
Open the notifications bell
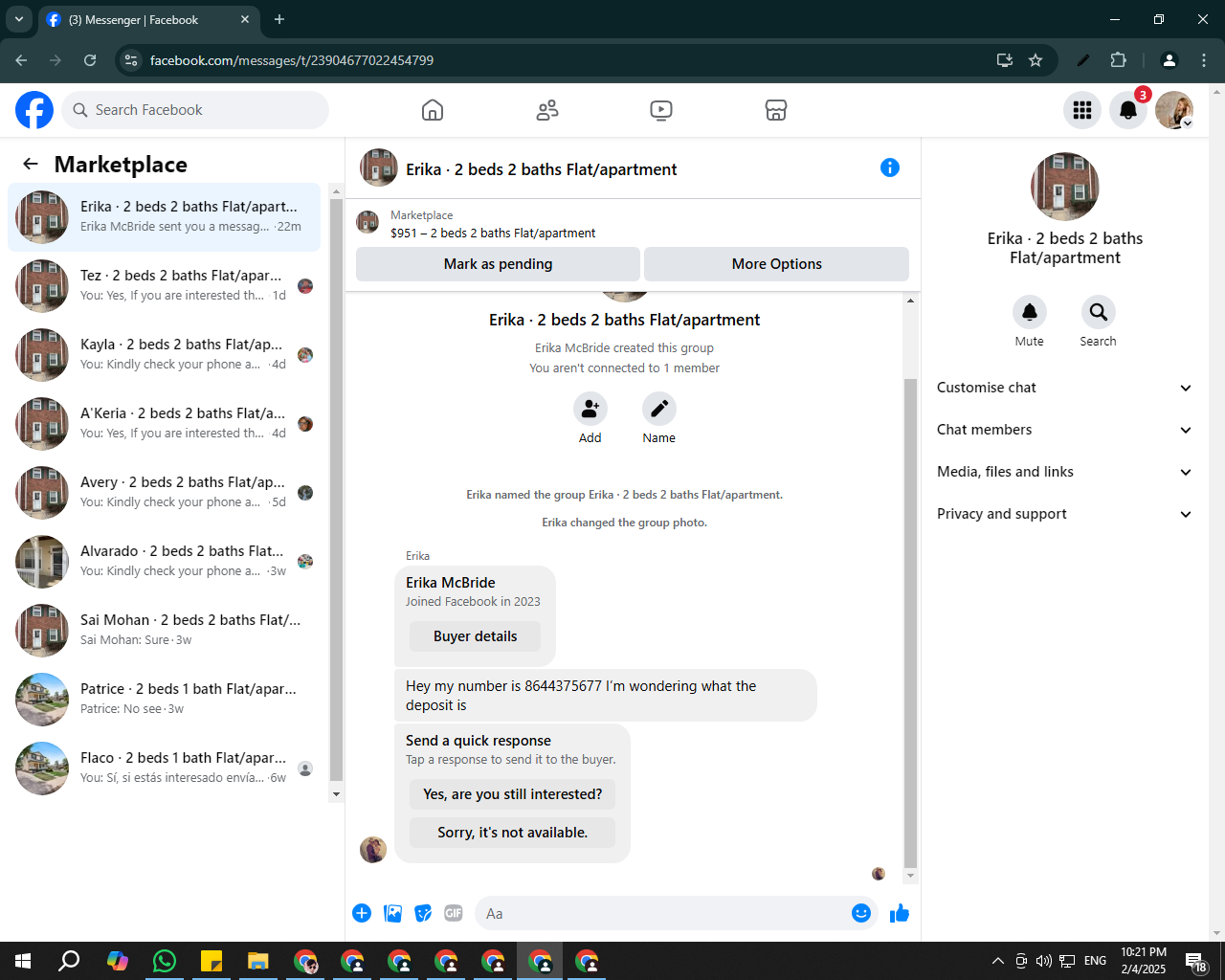[x=1128, y=110]
